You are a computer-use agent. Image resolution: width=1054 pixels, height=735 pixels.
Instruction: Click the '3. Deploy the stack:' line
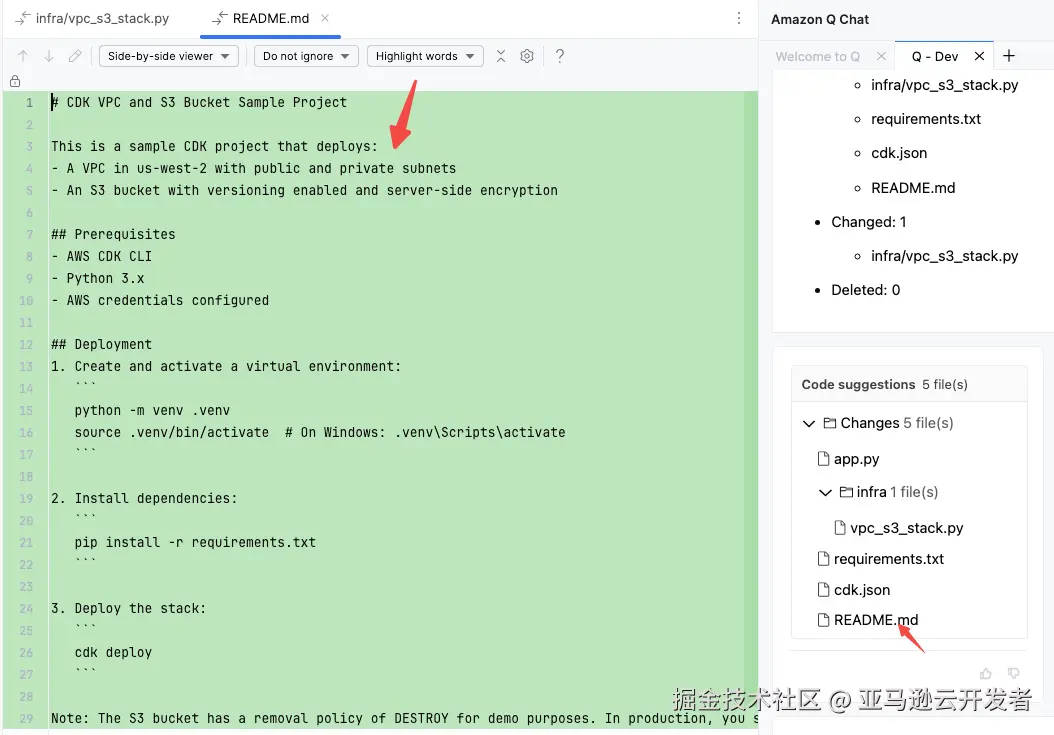pos(128,608)
